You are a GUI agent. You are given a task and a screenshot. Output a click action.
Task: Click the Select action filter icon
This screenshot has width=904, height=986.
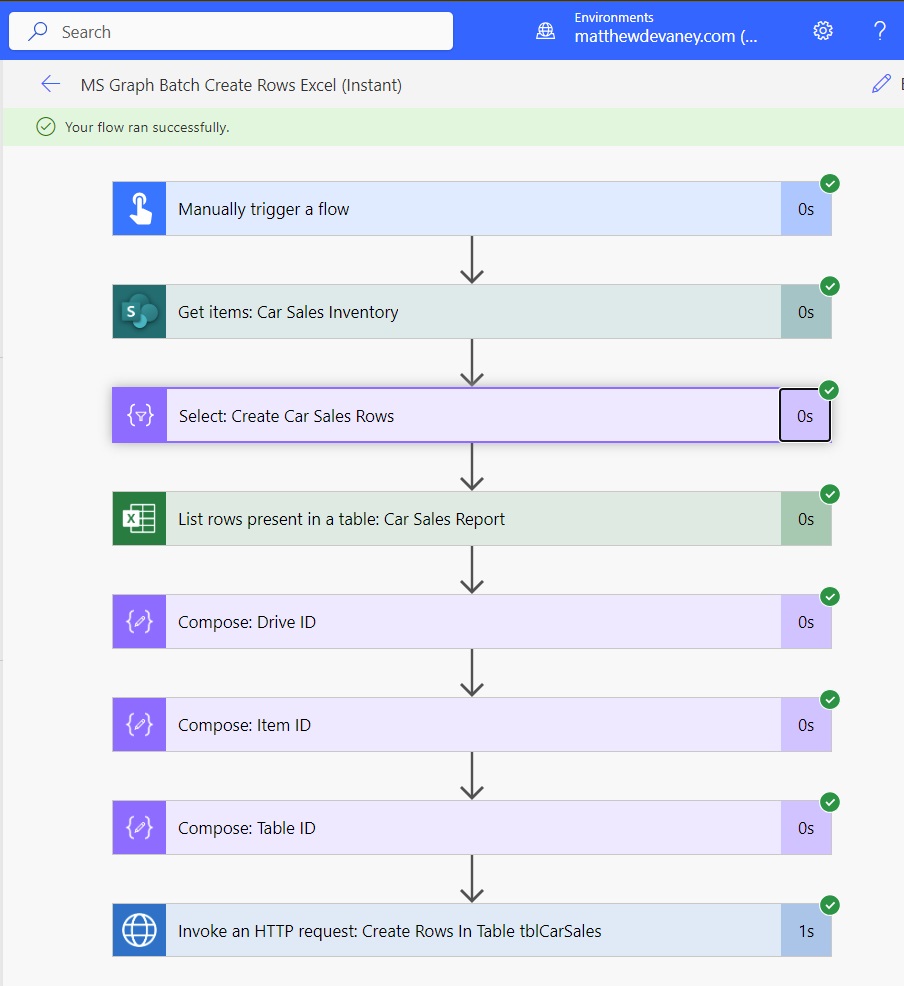point(140,416)
